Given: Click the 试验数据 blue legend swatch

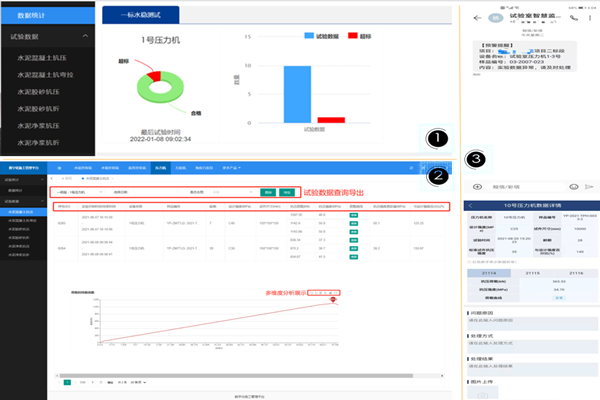Looking at the screenshot, I should point(309,36).
